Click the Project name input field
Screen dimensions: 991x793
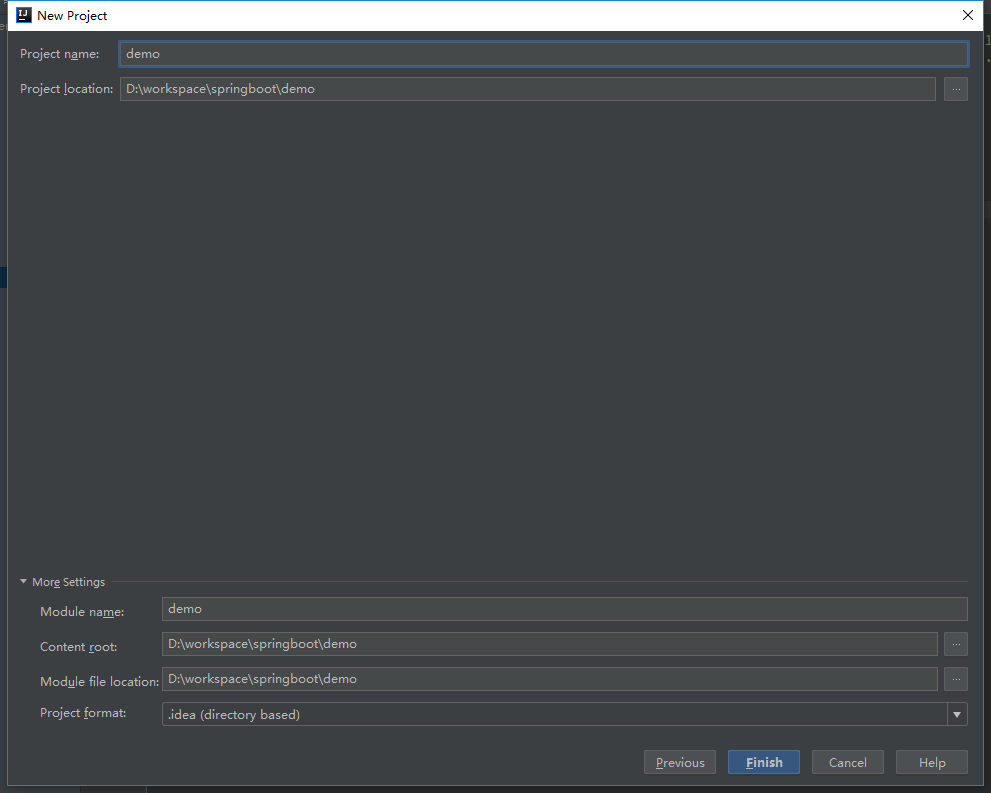coord(544,54)
